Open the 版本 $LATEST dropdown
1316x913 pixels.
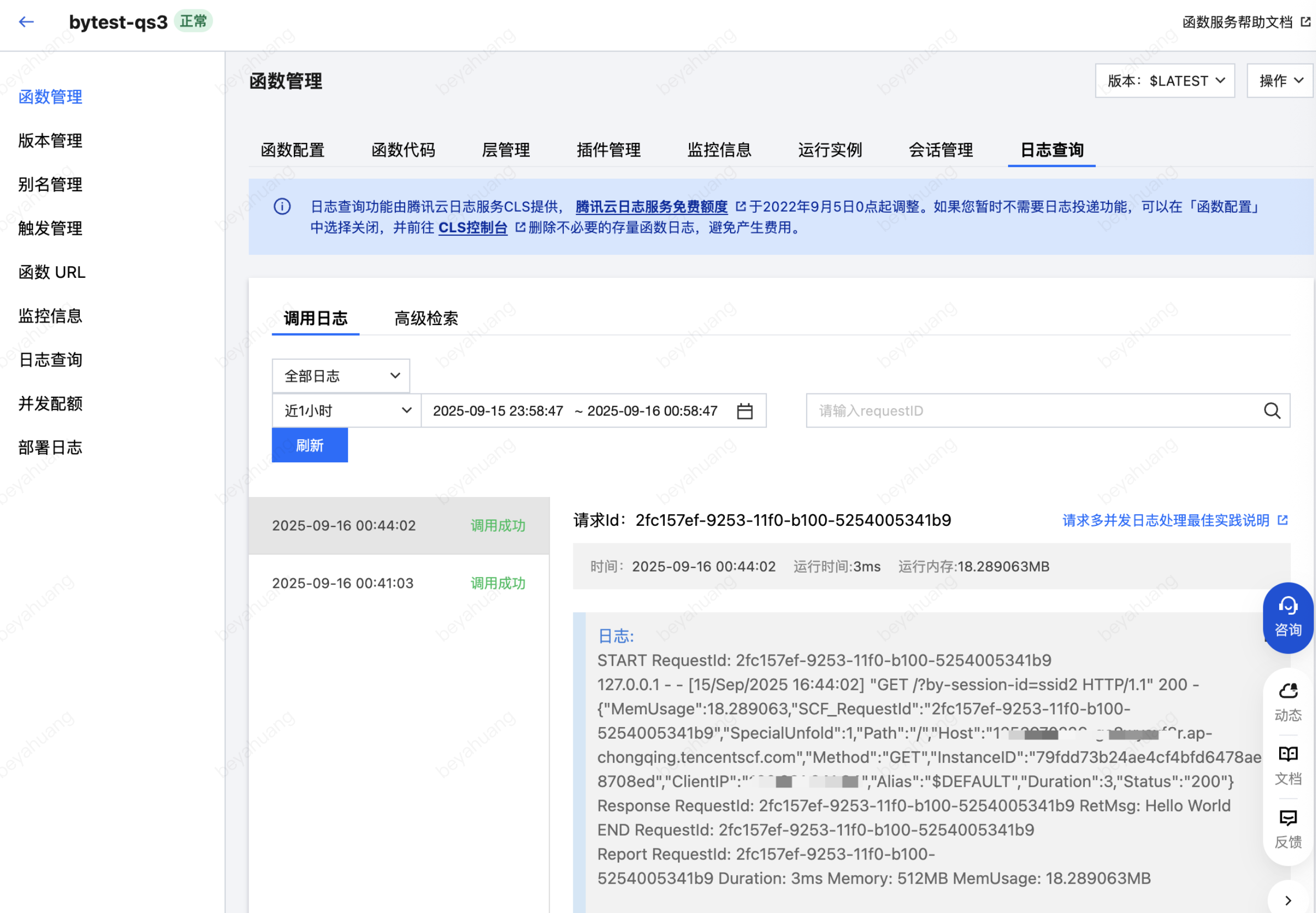[1164, 81]
